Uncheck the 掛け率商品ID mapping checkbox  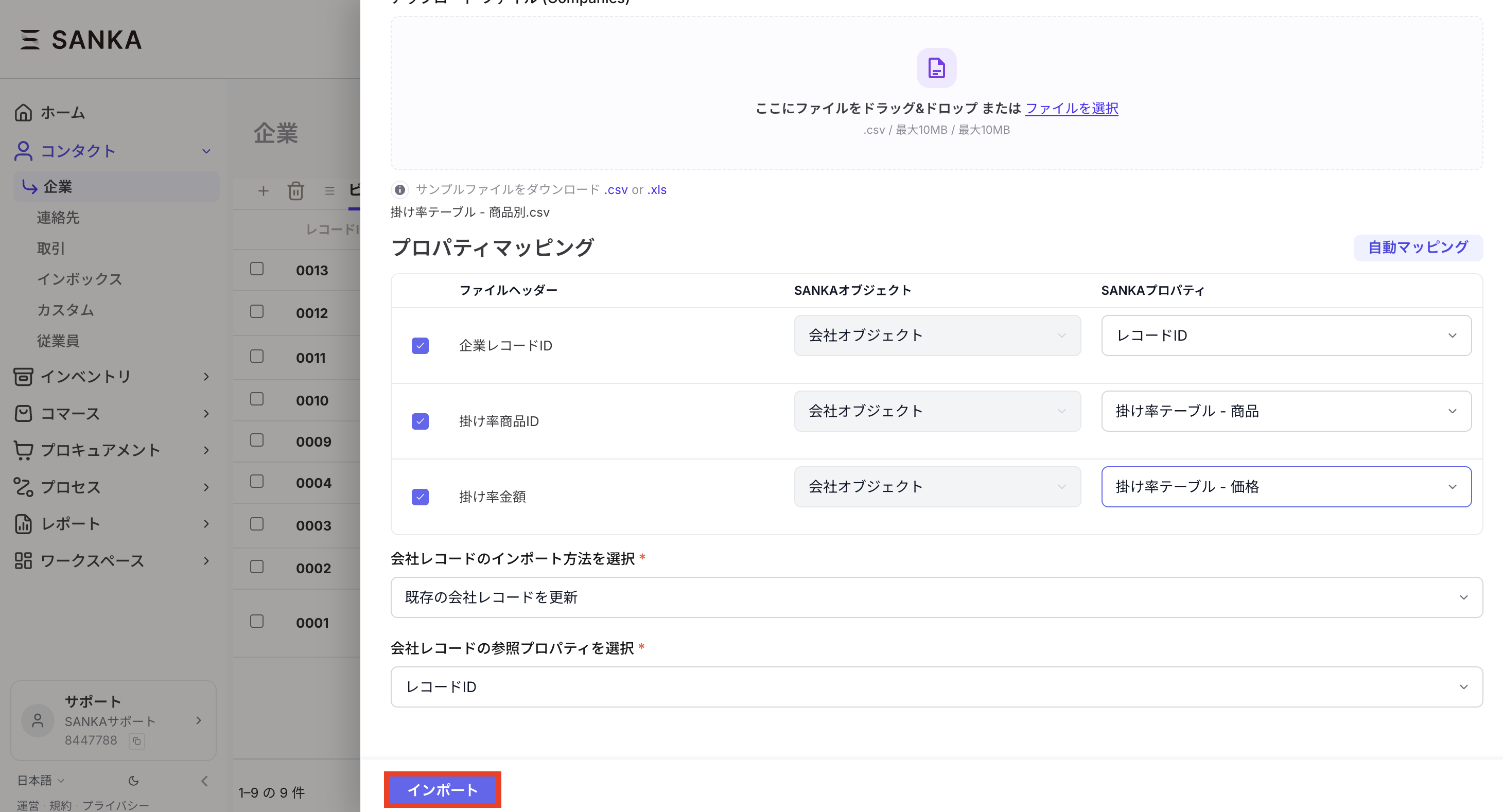[420, 421]
